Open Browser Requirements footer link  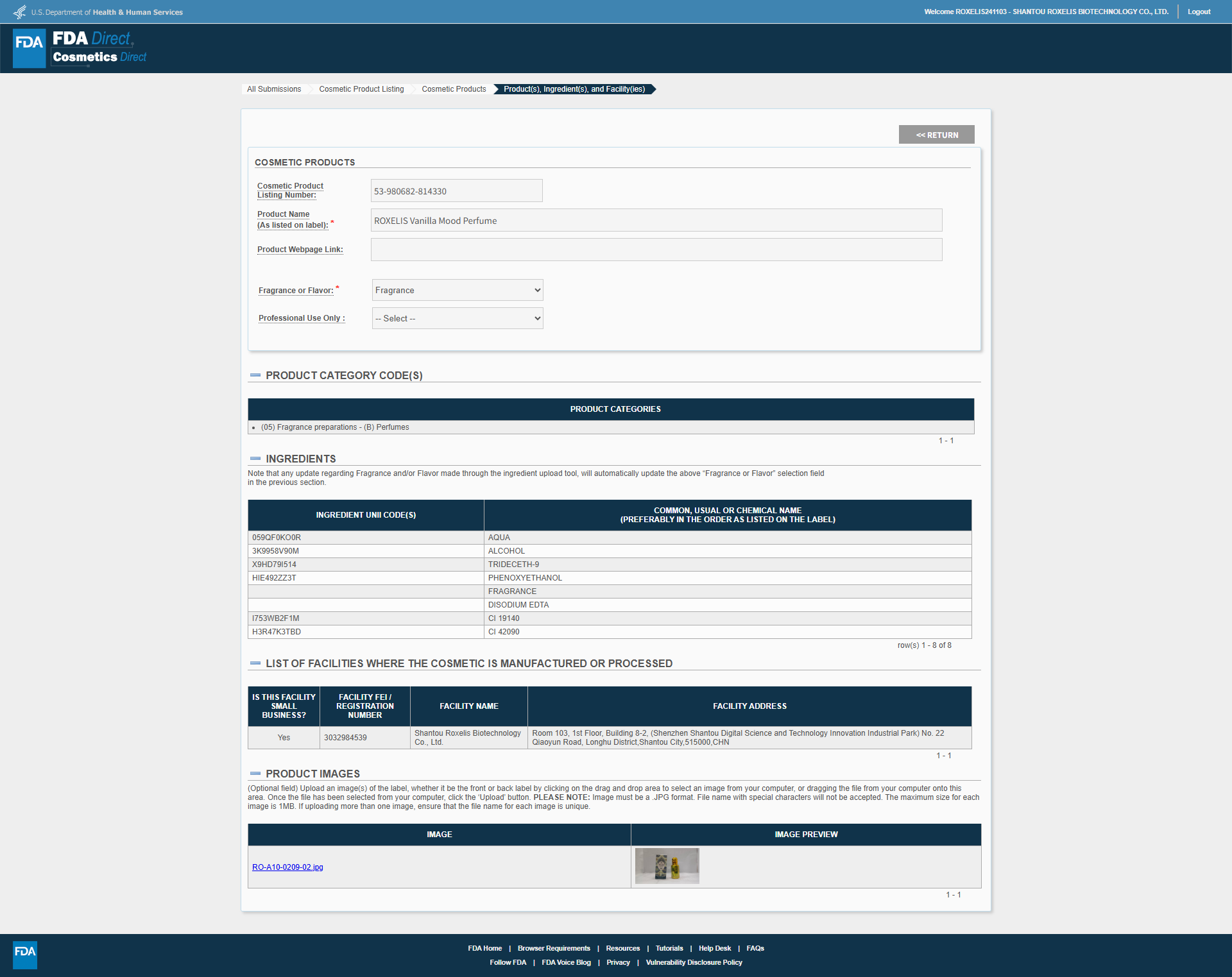(x=554, y=948)
